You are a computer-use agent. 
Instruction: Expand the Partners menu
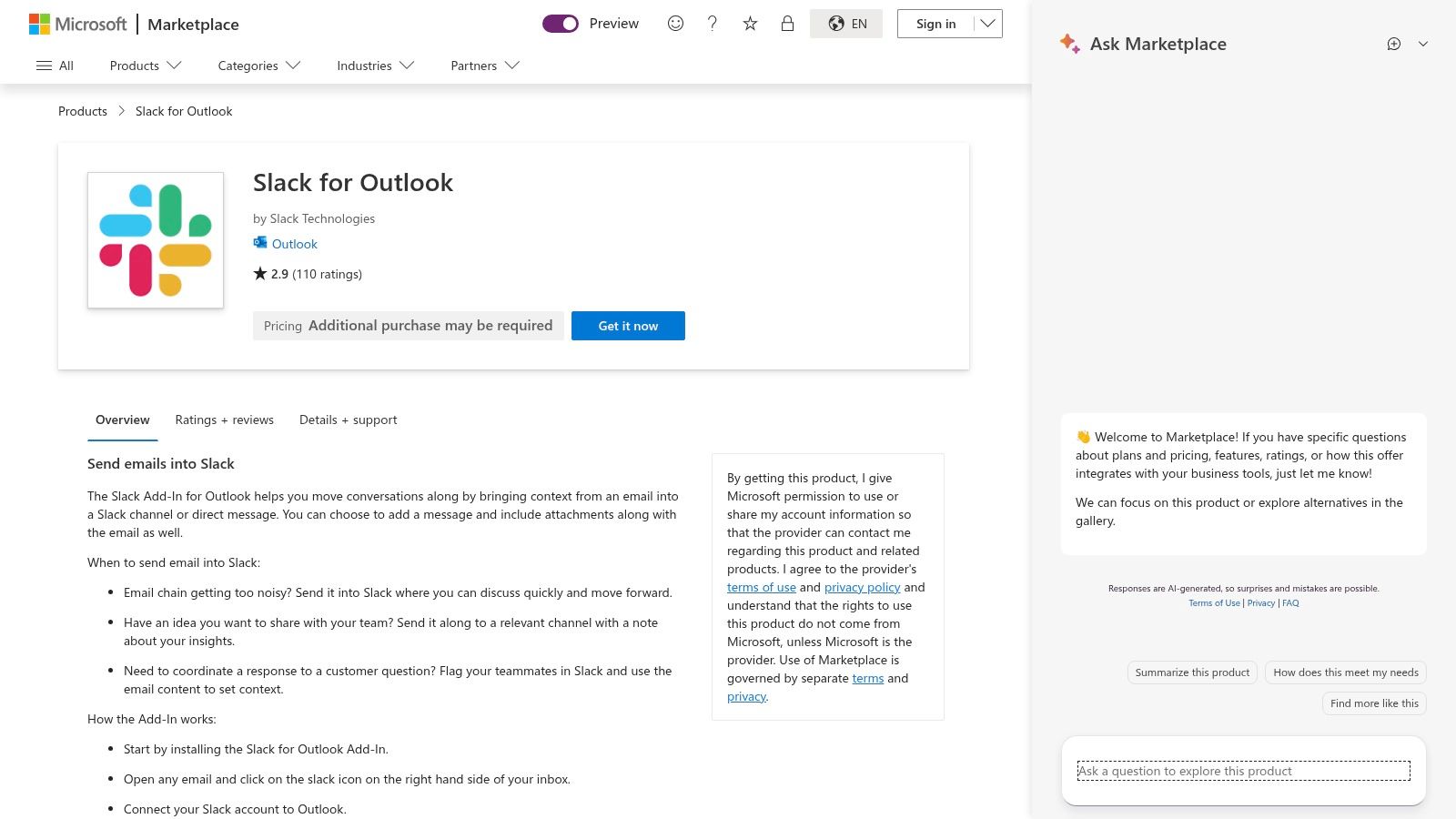(485, 66)
